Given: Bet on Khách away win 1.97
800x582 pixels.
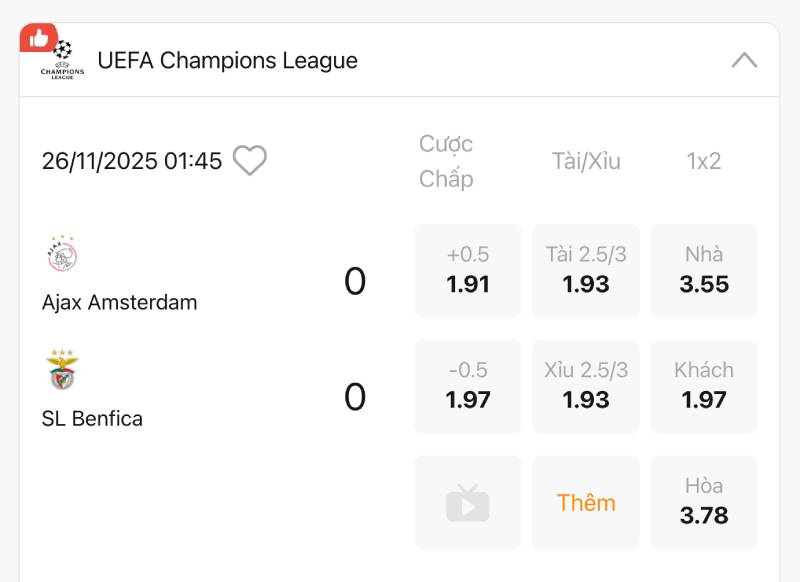Looking at the screenshot, I should coord(703,387).
